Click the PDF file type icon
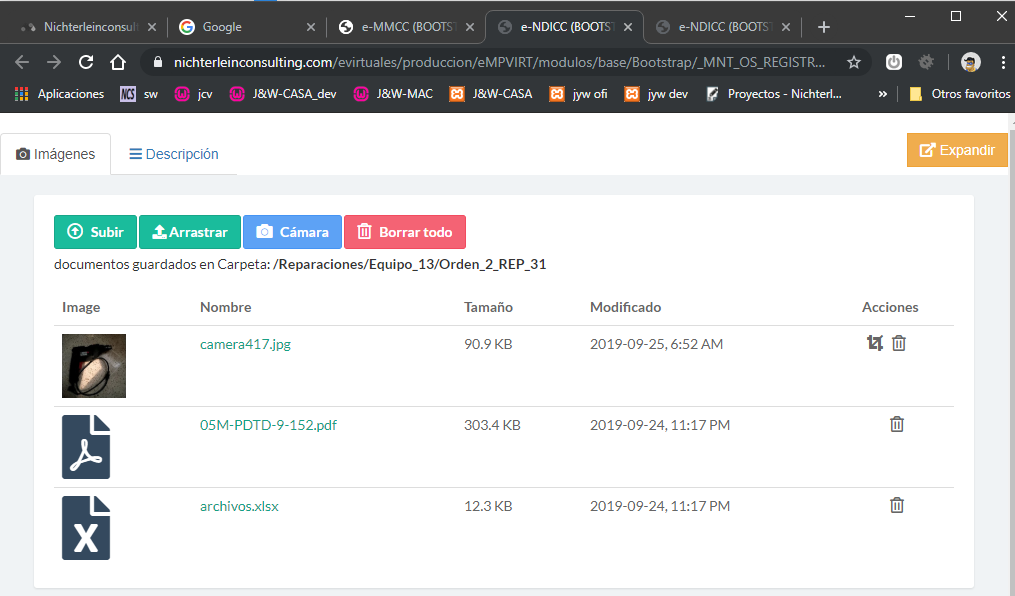Image resolution: width=1015 pixels, height=596 pixels. (x=86, y=447)
